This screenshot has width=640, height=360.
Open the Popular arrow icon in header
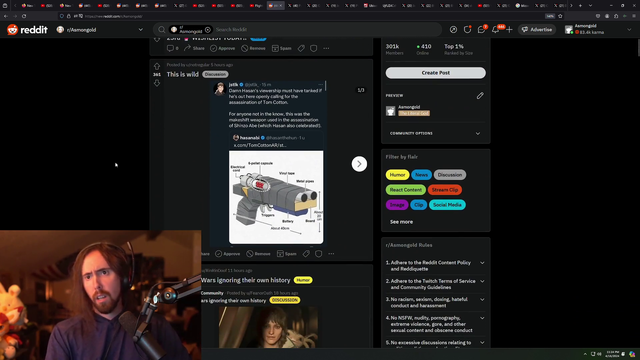click(453, 29)
